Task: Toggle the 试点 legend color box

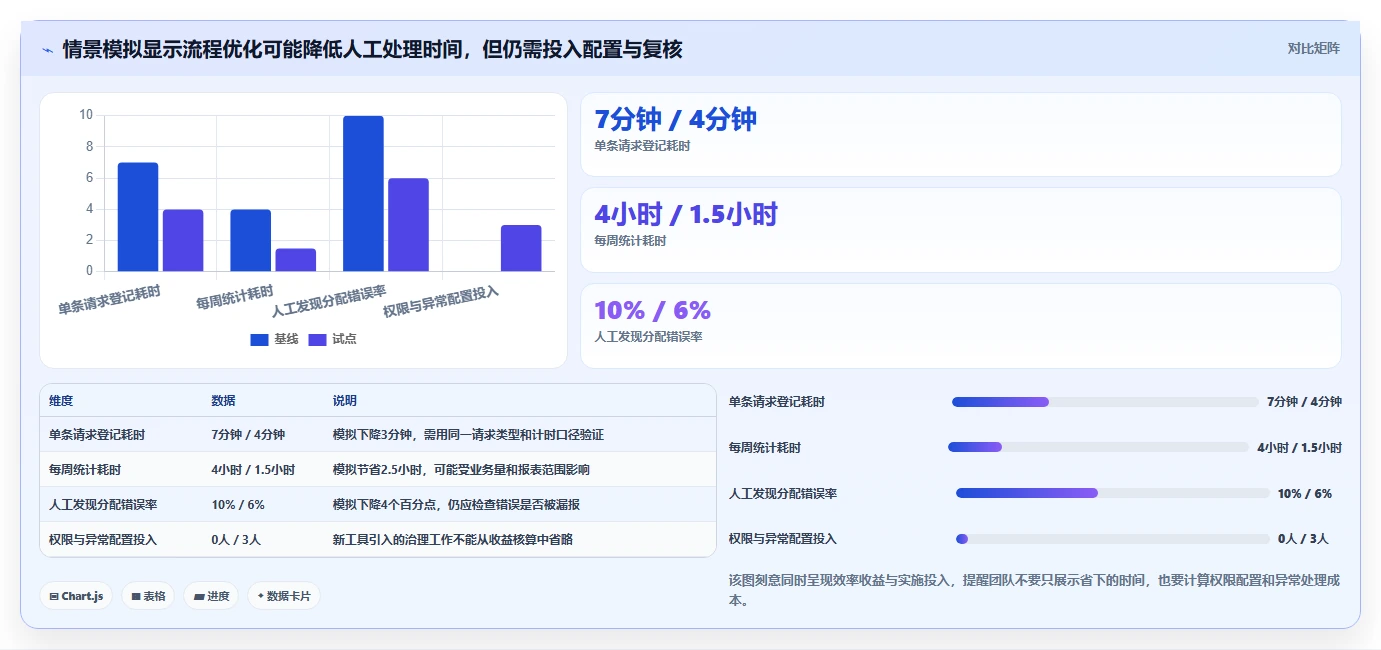Action: [317, 340]
